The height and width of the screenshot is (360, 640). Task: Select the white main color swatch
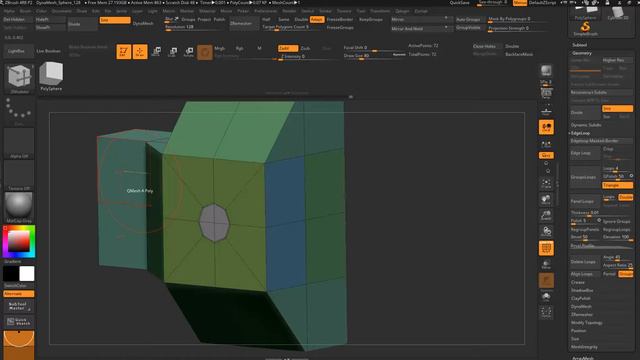pyautogui.click(x=27, y=274)
